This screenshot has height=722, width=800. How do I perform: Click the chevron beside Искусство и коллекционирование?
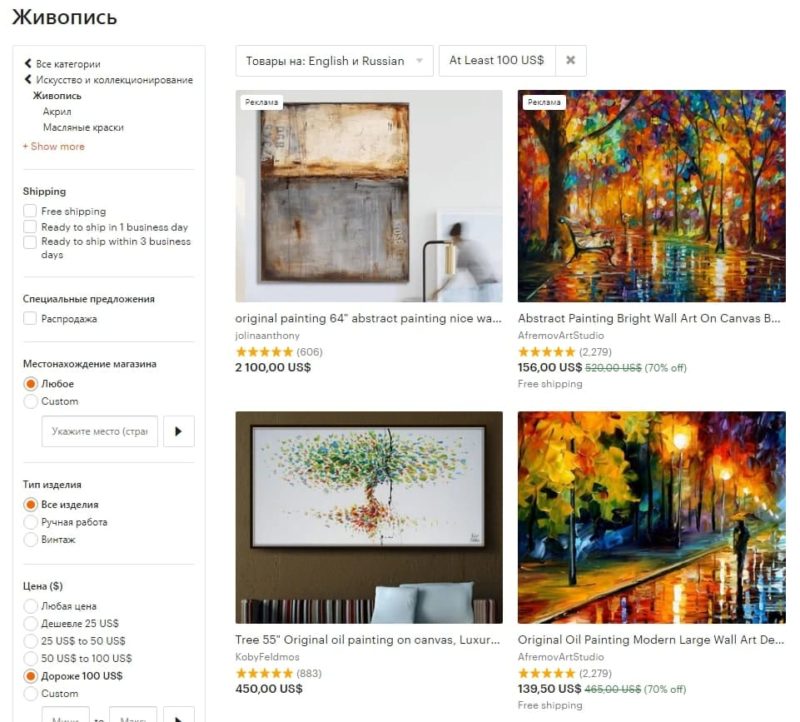coord(28,80)
